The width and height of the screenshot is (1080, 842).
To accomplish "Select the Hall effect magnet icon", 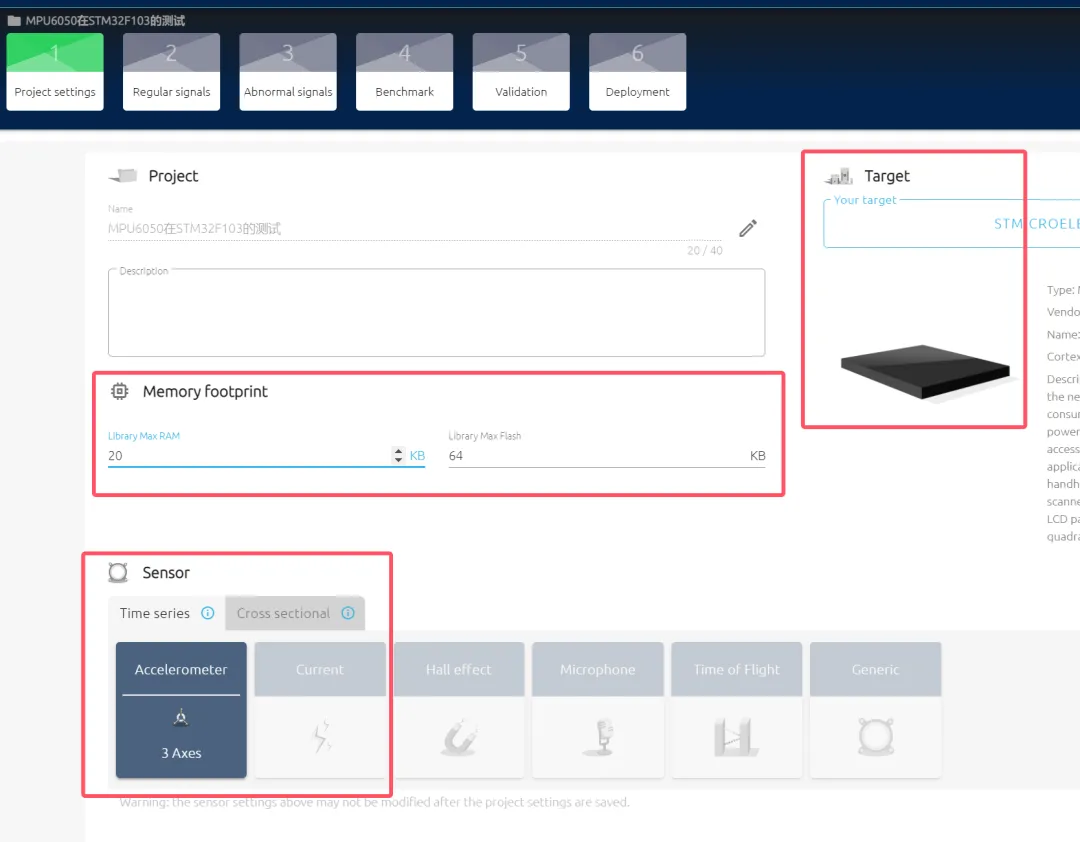I will pyautogui.click(x=459, y=738).
